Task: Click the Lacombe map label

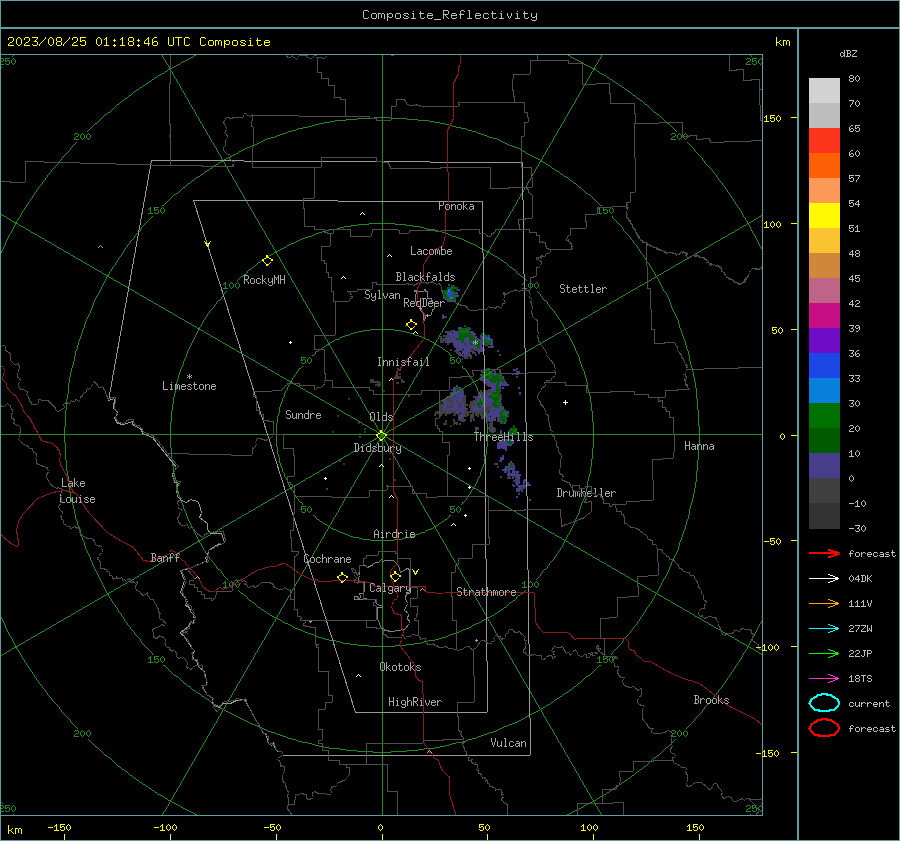Action: coord(431,251)
